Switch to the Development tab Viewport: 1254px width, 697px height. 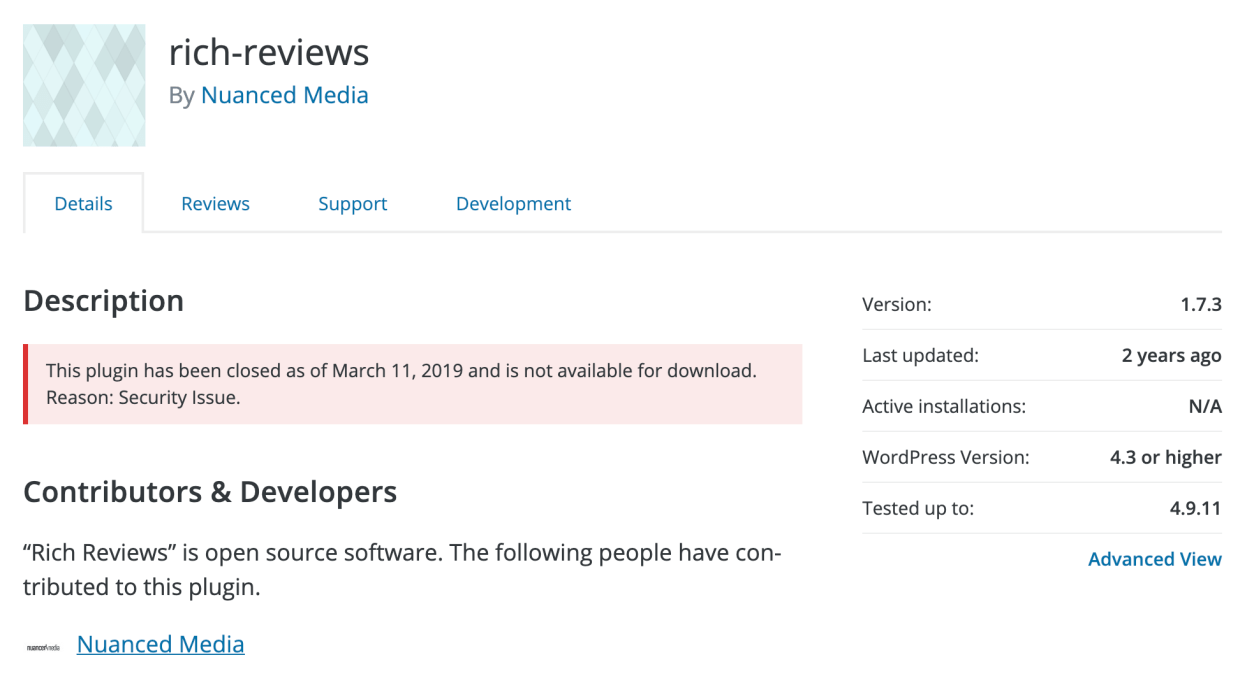tap(513, 203)
